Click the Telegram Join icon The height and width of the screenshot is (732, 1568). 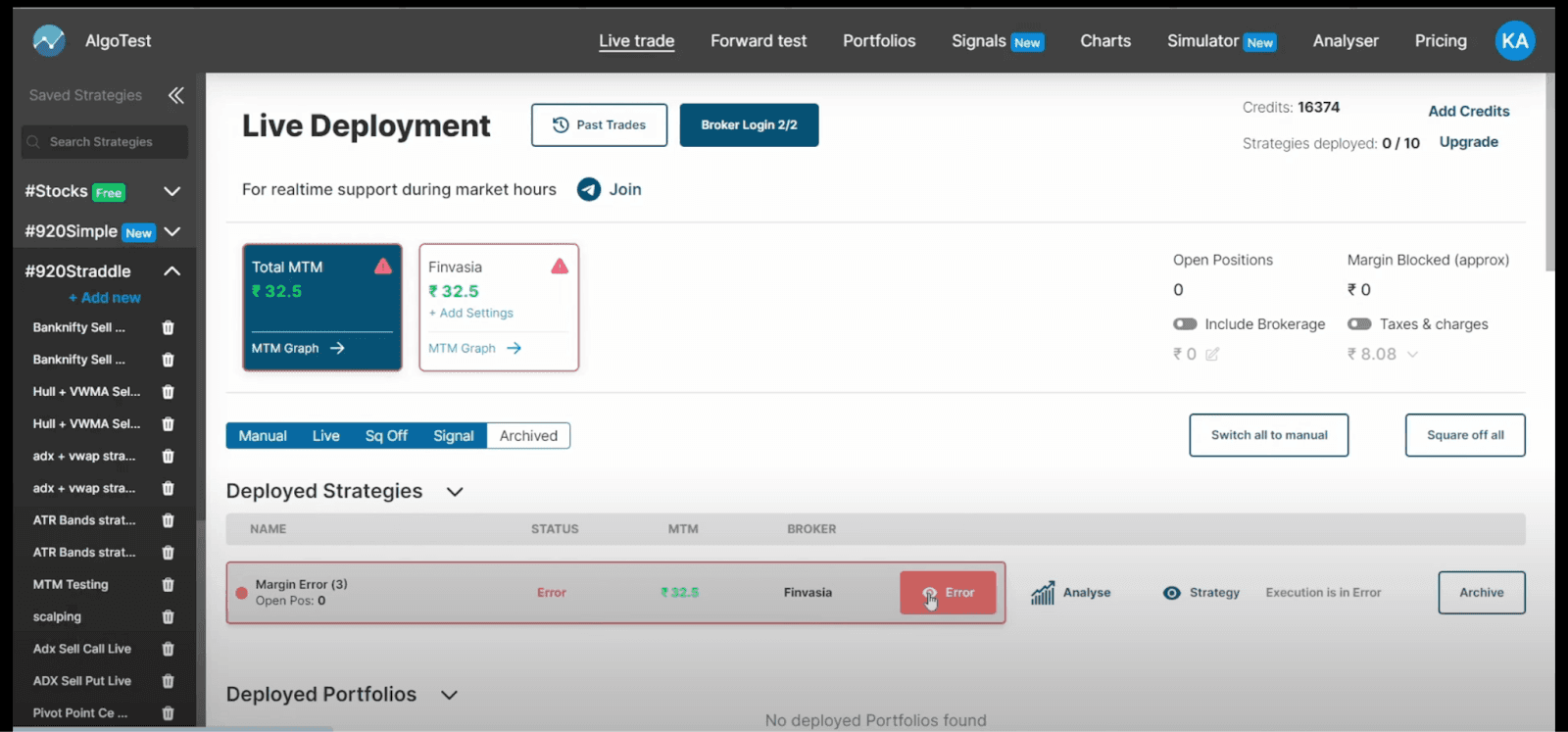tap(588, 189)
